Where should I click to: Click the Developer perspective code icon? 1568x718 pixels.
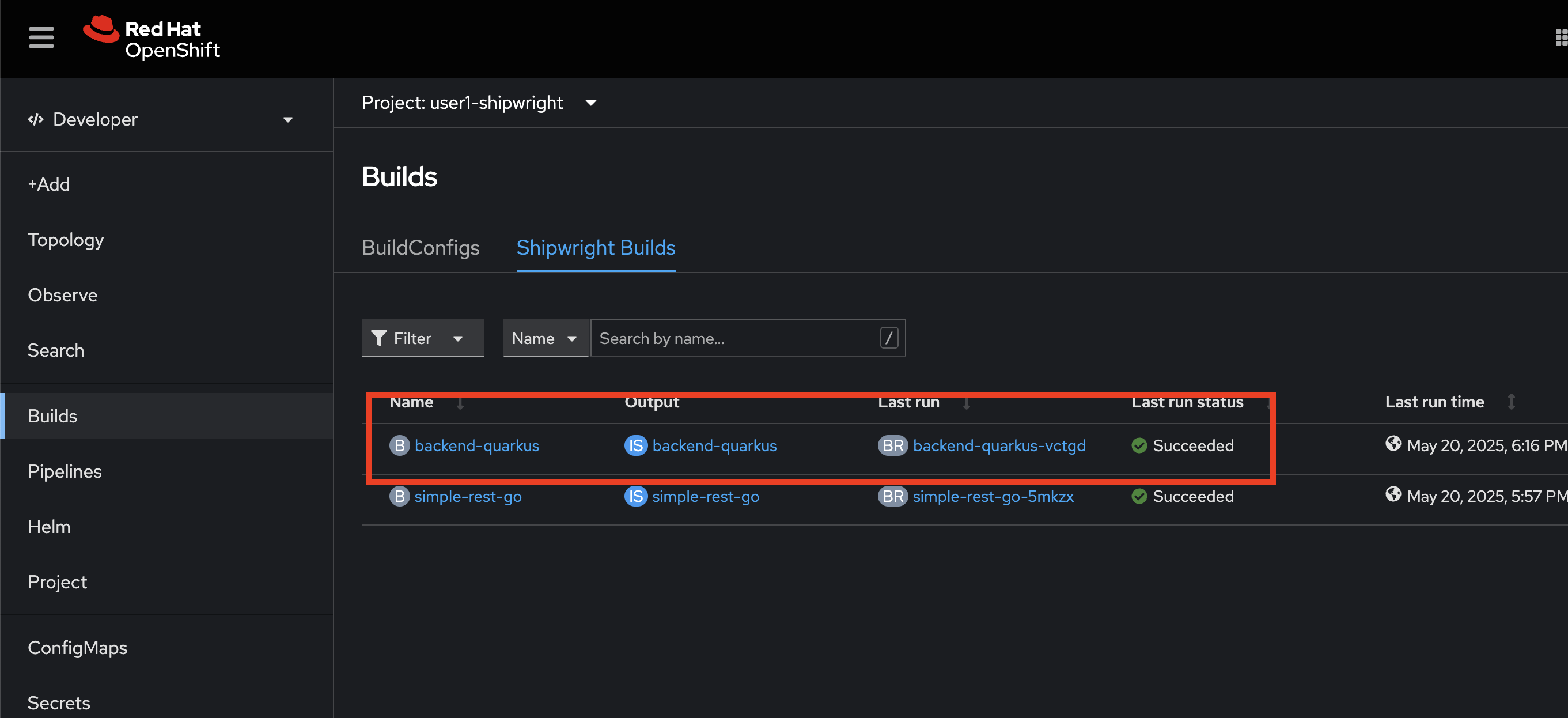[36, 119]
